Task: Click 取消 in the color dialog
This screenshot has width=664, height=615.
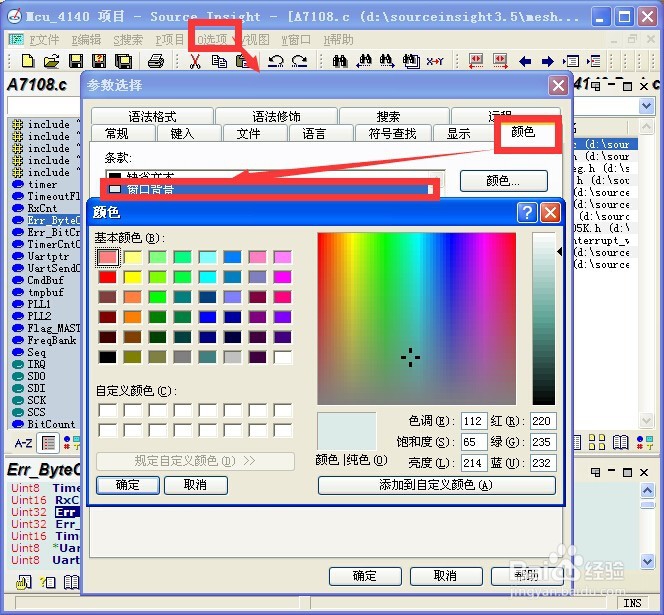Action: point(195,485)
